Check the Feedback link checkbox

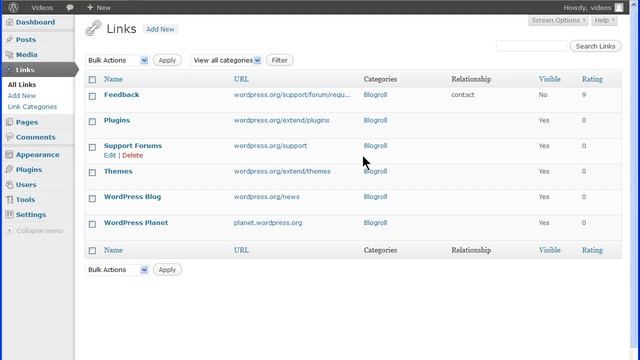coord(92,96)
